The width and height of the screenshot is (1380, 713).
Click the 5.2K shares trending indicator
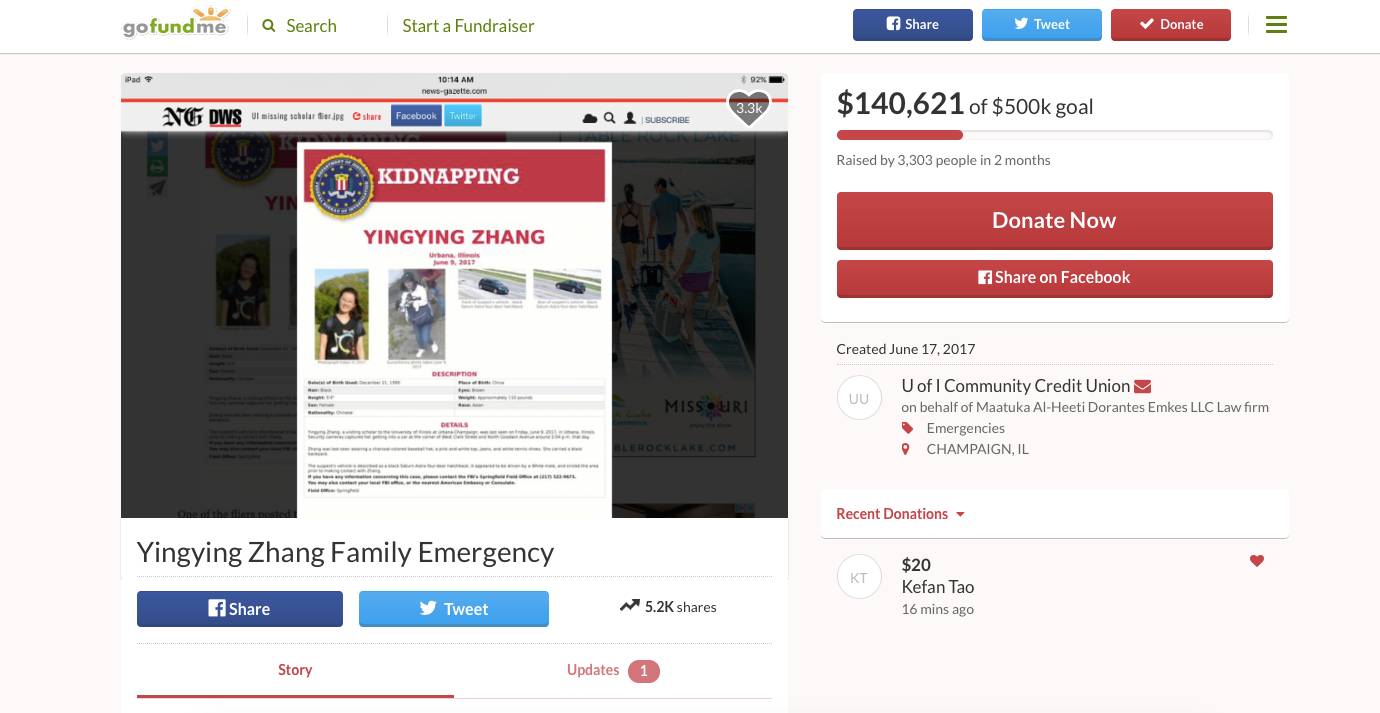click(668, 606)
